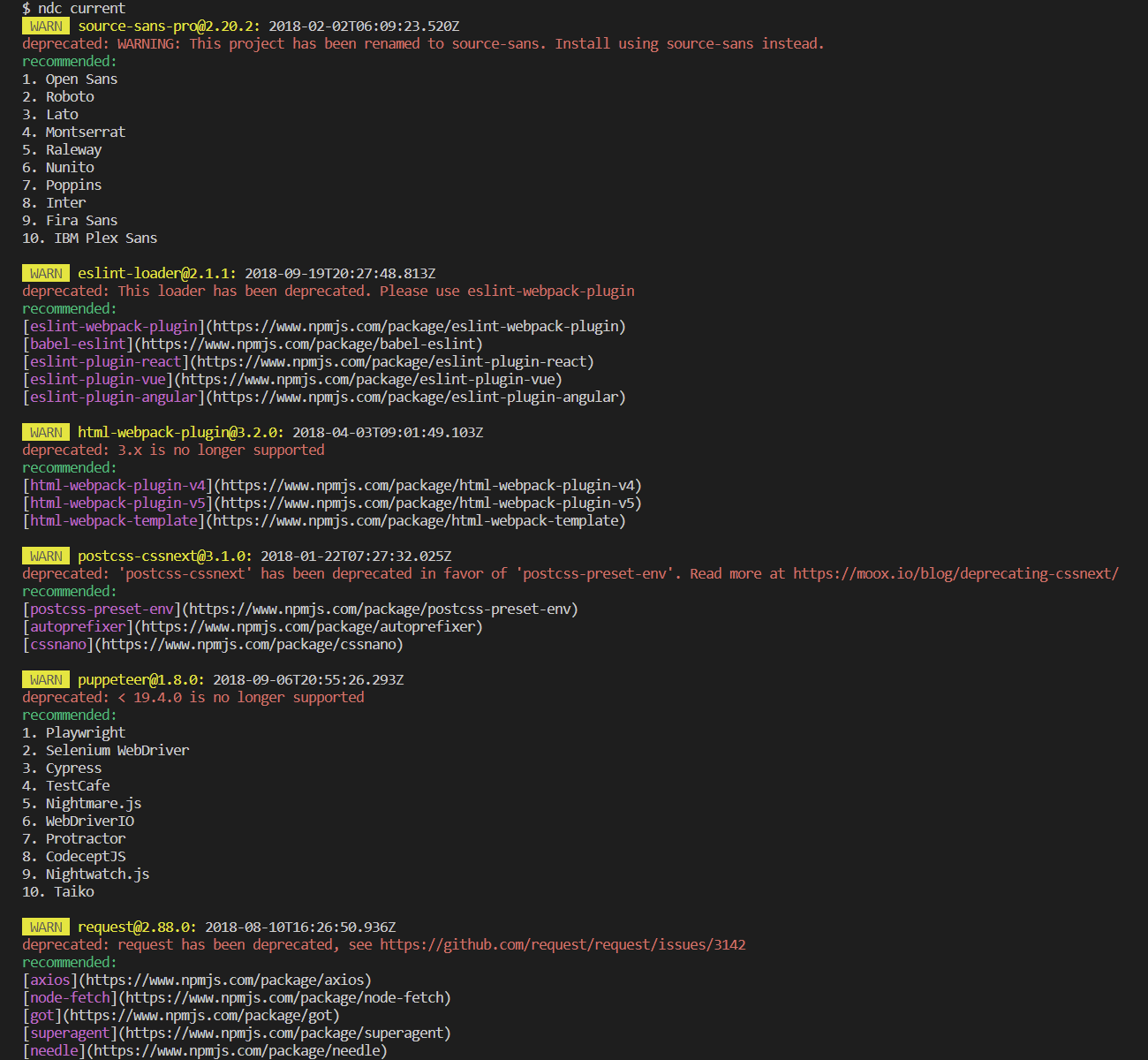
Task: Click the '< 19.4.0 is no longer supported' message
Action: [x=240, y=698]
